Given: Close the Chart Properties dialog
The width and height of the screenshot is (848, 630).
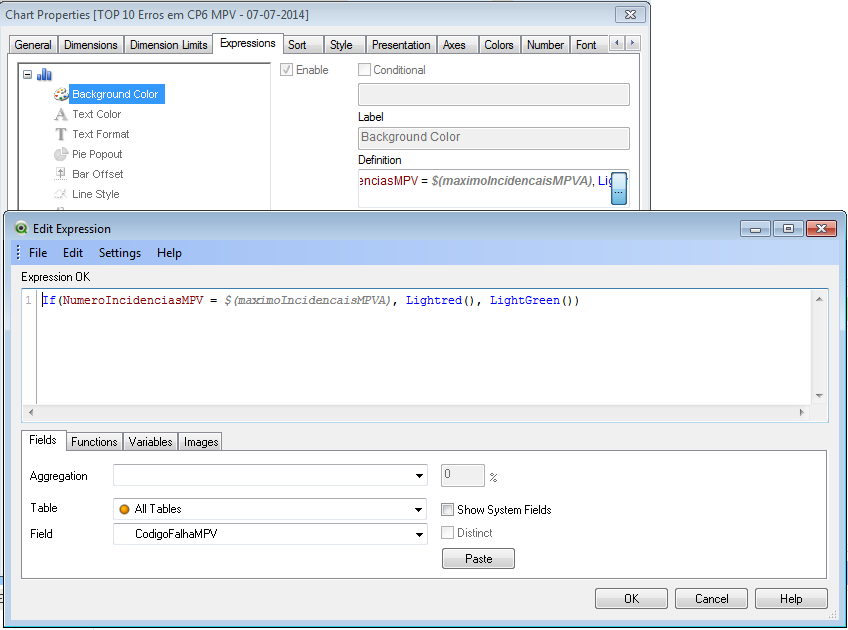Looking at the screenshot, I should click(x=630, y=15).
